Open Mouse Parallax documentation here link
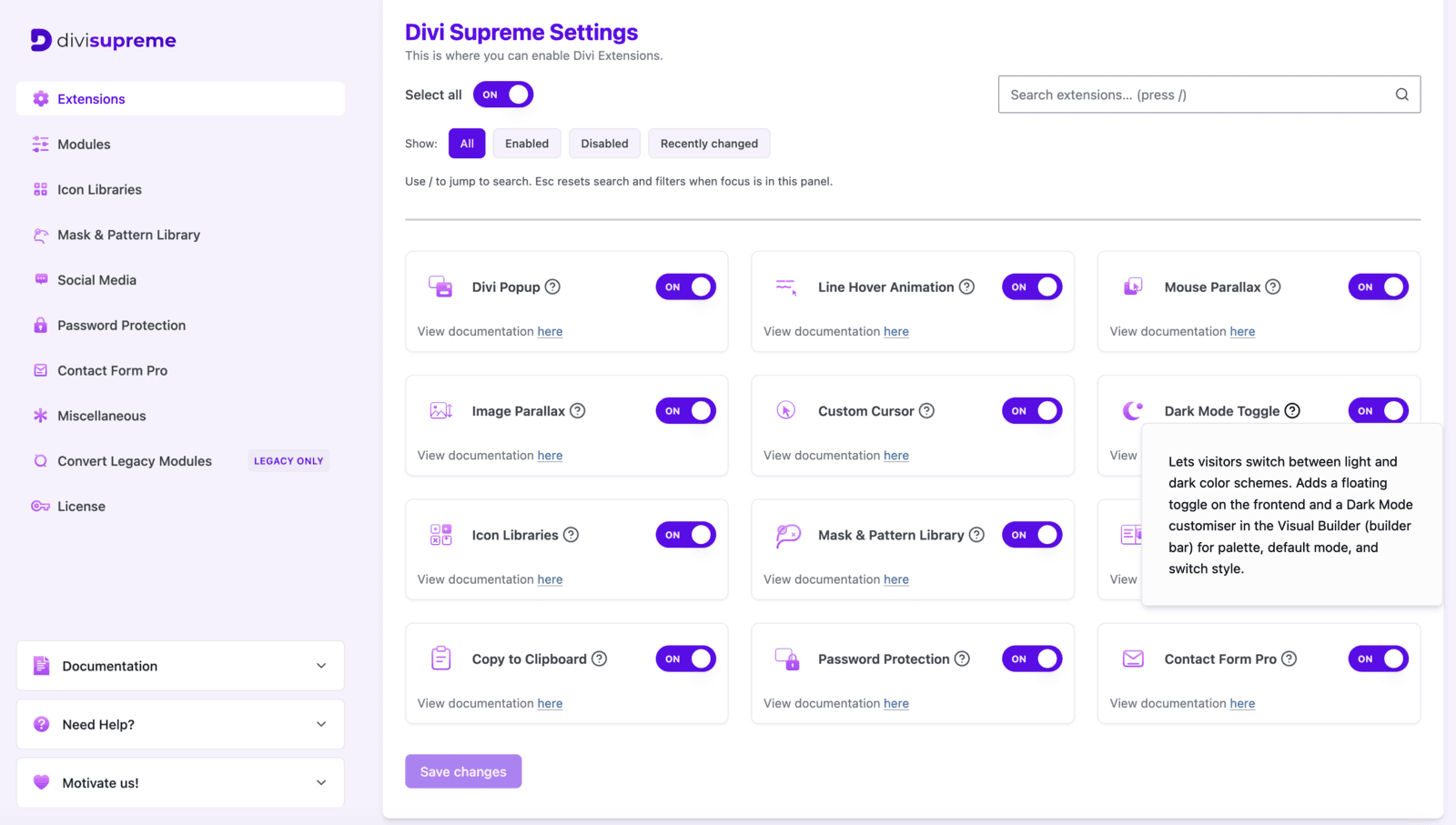 1242,331
